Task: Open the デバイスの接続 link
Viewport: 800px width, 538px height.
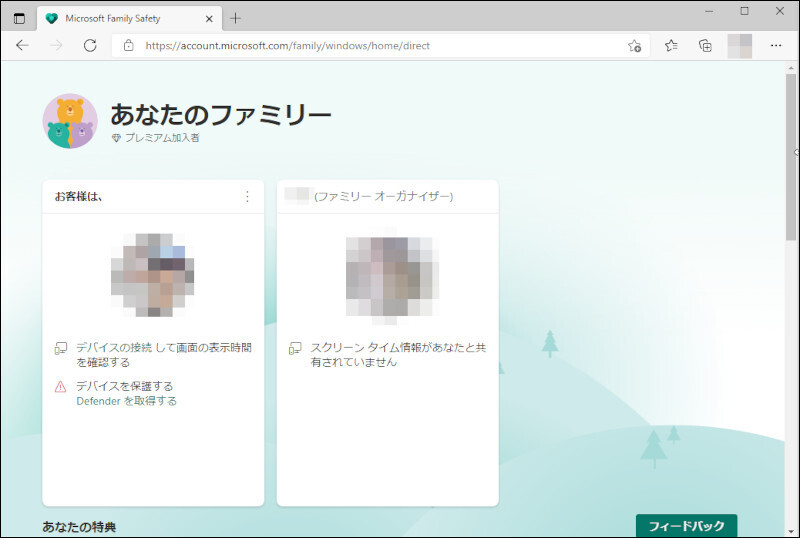Action: tap(114, 348)
